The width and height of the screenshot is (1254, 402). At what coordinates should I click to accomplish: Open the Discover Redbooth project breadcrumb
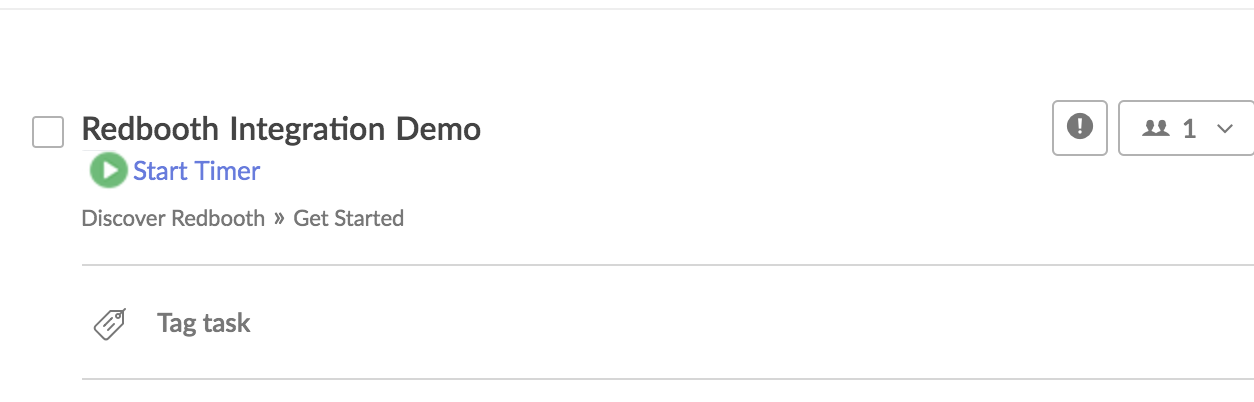coord(173,218)
